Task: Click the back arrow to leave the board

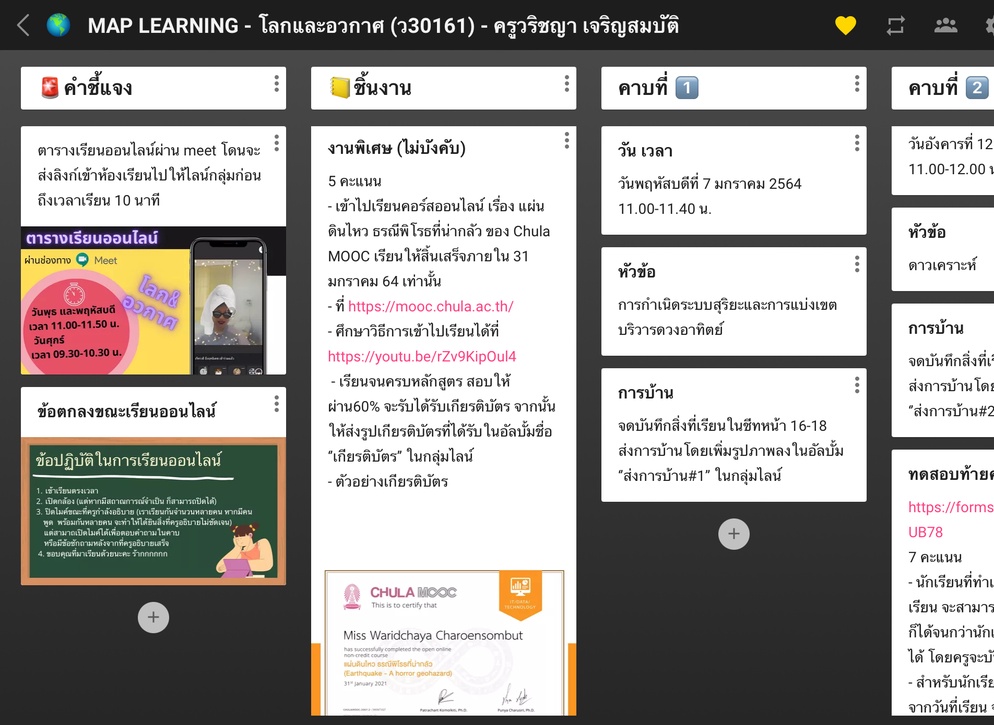Action: [x=21, y=24]
